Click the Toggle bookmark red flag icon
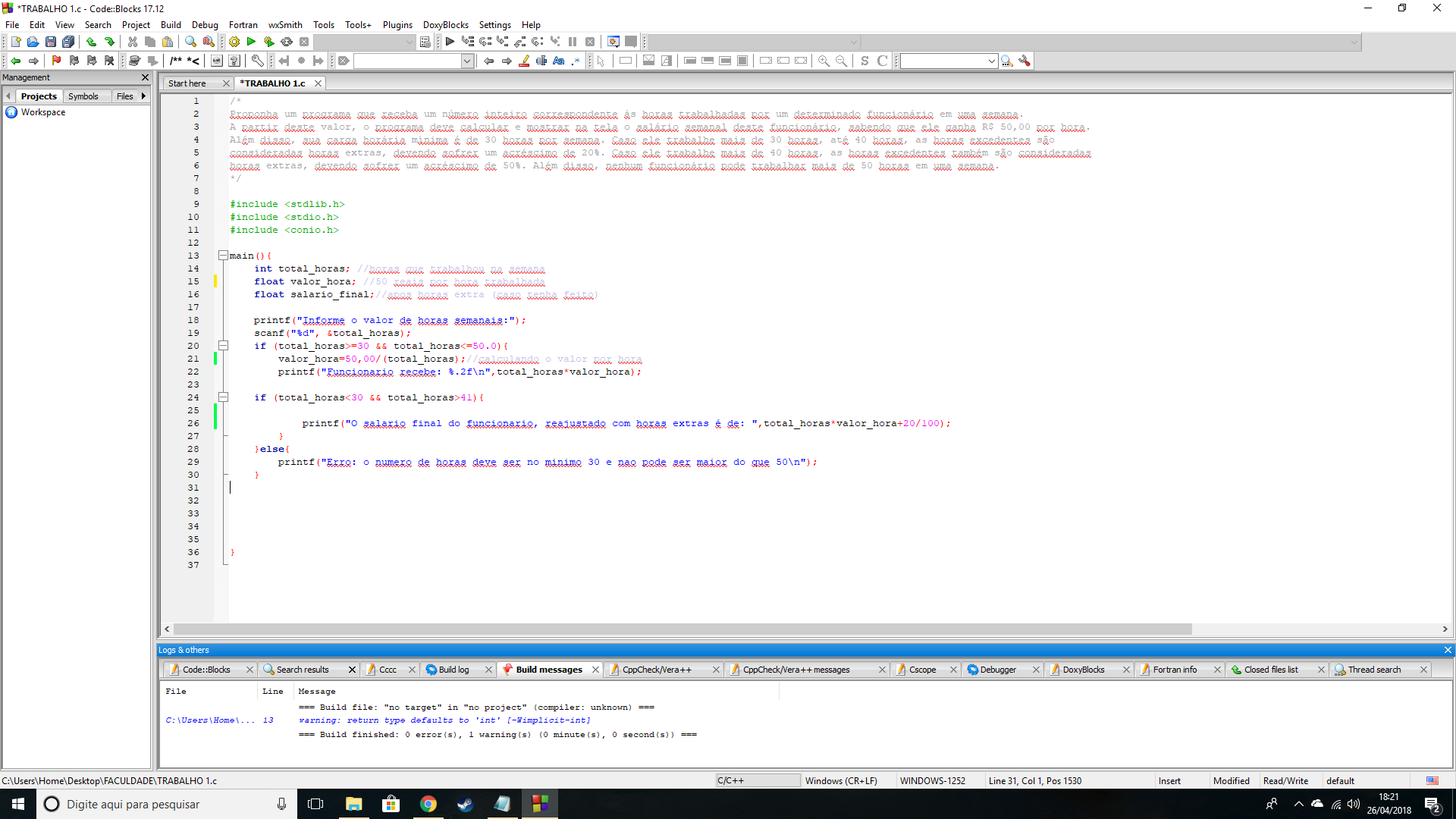Screen dimensions: 1456x819 point(56,61)
